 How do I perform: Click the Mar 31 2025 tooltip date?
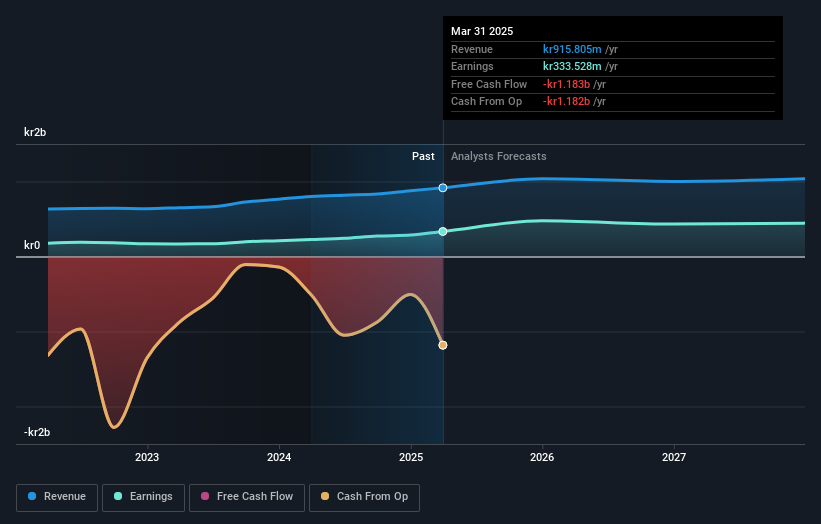tap(482, 31)
